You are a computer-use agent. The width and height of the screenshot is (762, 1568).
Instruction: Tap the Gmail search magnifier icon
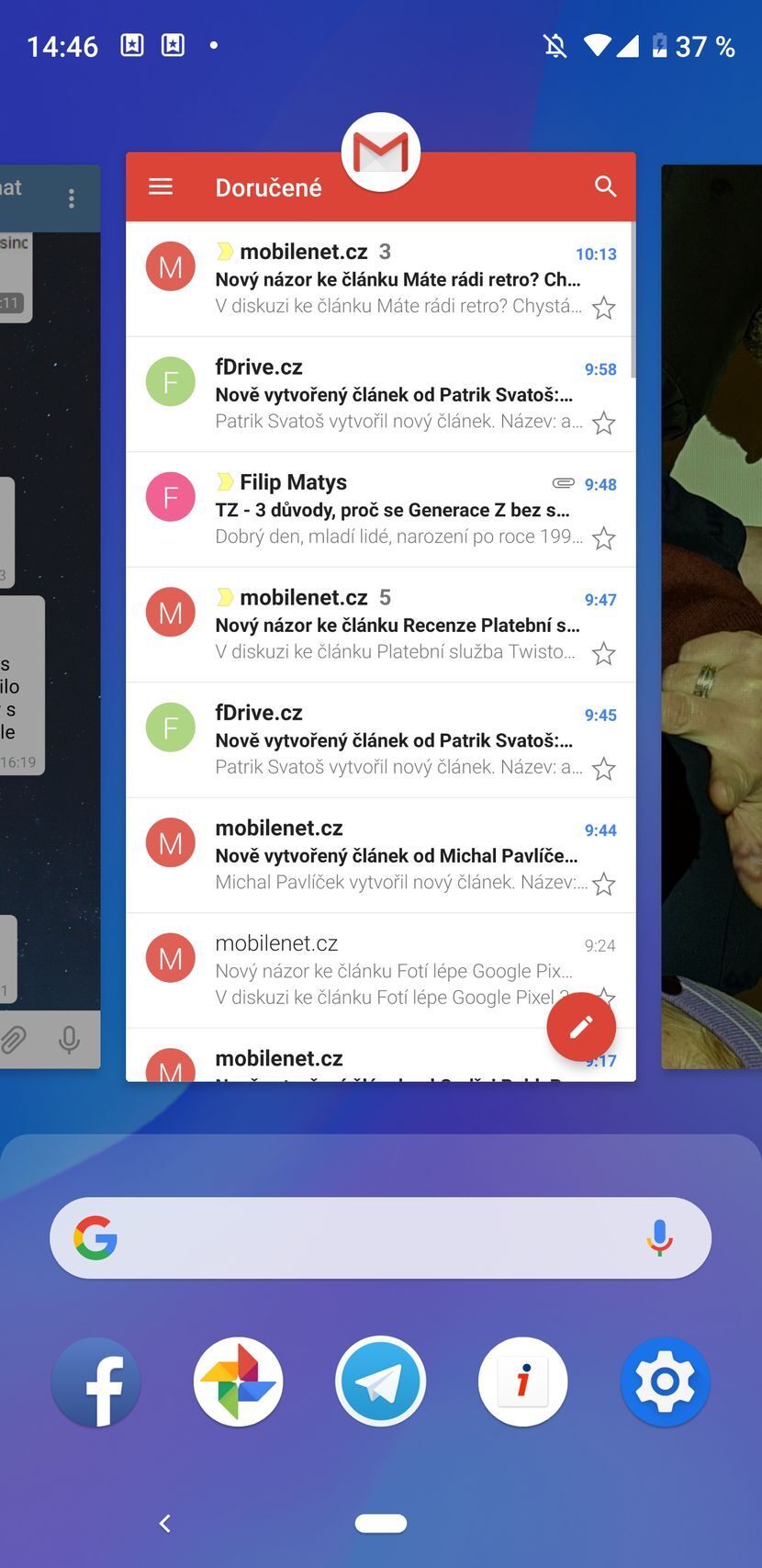click(x=605, y=186)
